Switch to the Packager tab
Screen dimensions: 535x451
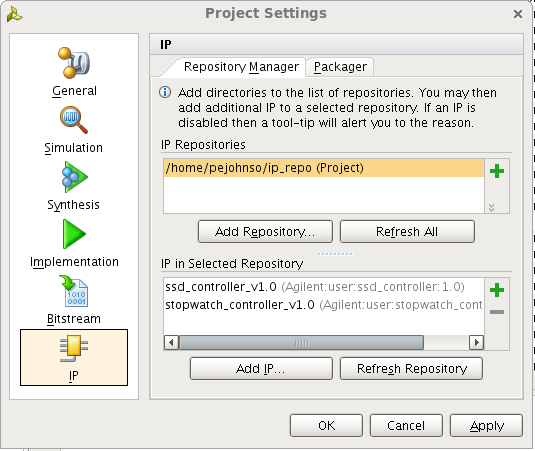[340, 67]
